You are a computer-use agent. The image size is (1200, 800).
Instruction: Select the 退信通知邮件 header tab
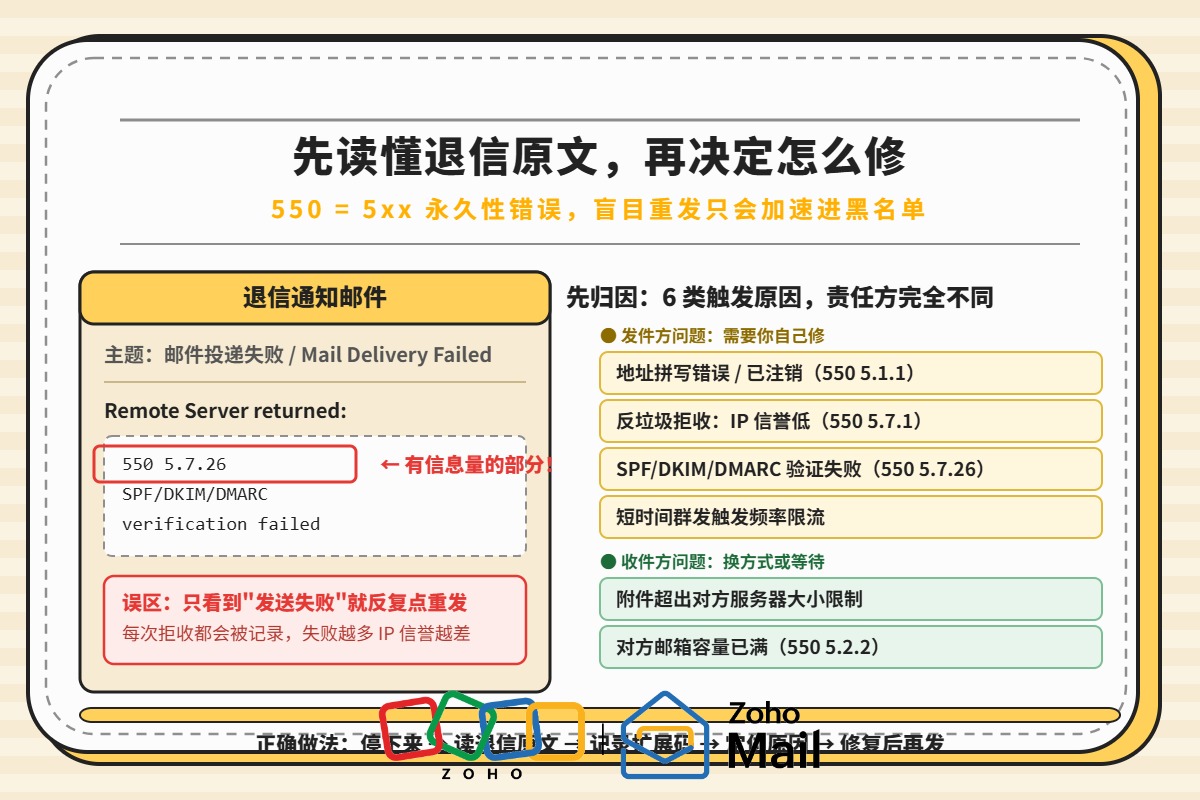tap(315, 298)
